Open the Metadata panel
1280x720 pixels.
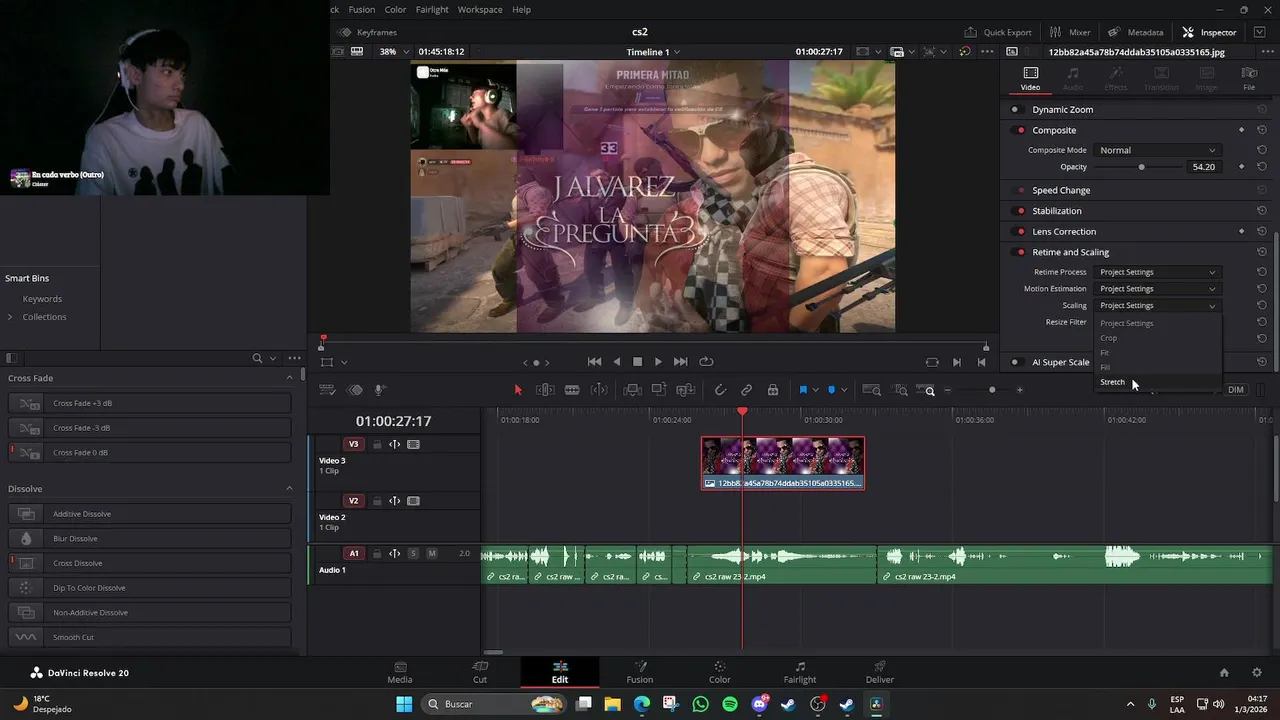click(1136, 32)
